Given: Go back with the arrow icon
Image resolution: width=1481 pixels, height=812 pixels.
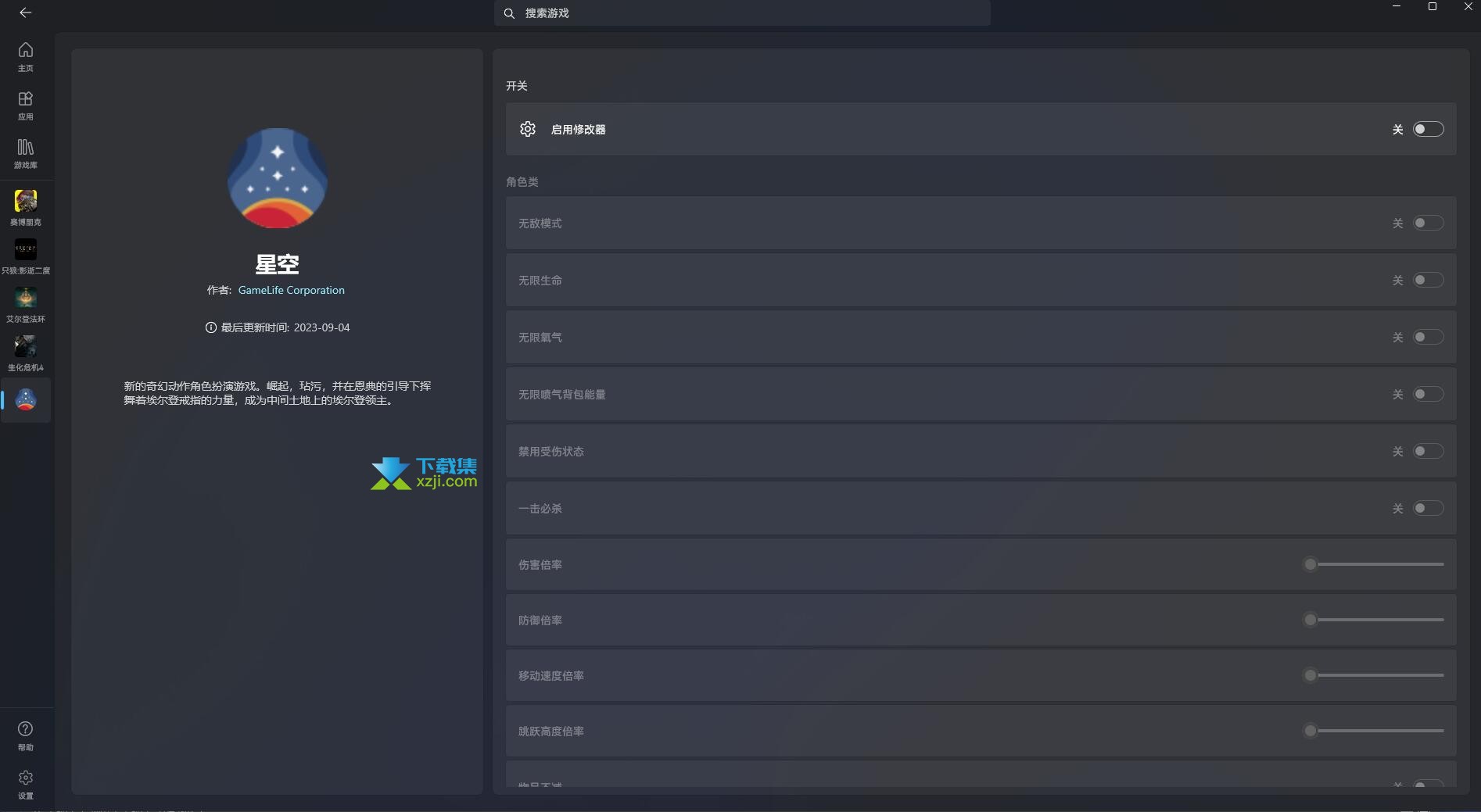Looking at the screenshot, I should point(25,13).
